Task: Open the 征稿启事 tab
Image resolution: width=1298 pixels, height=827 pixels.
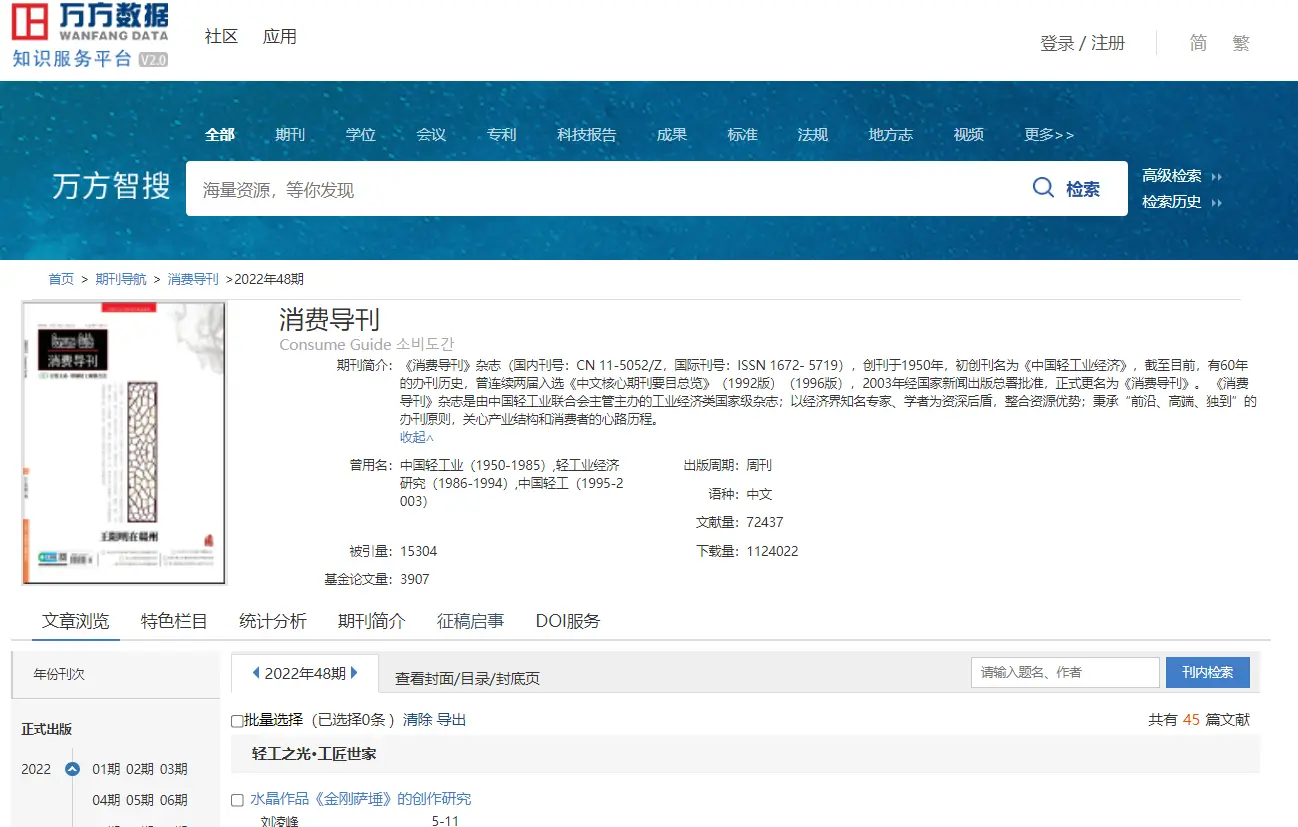Action: point(470,621)
